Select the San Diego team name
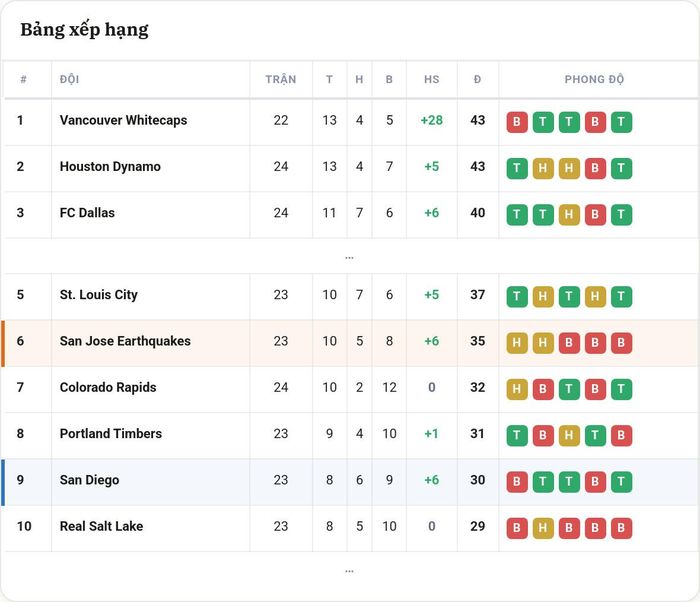This screenshot has height=602, width=700. coord(90,480)
